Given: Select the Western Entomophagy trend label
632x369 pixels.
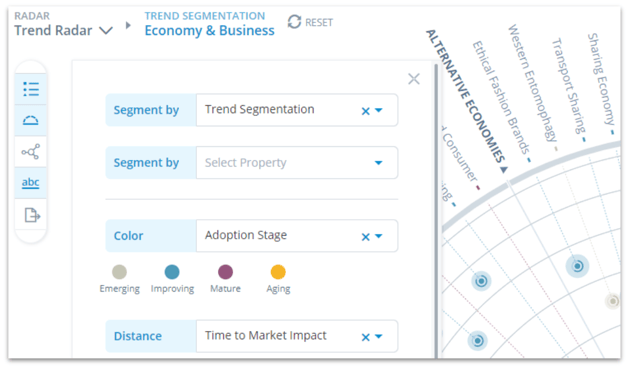Looking at the screenshot, I should [532, 83].
